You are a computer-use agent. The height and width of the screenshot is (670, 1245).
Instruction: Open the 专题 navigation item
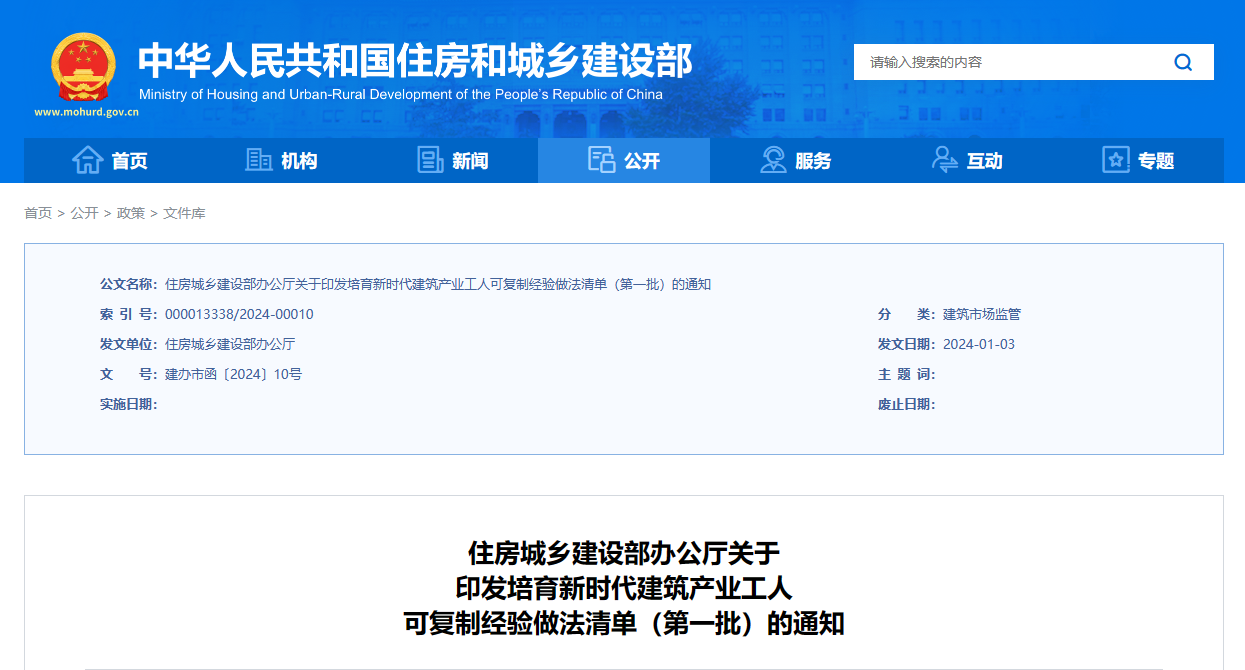click(1156, 161)
